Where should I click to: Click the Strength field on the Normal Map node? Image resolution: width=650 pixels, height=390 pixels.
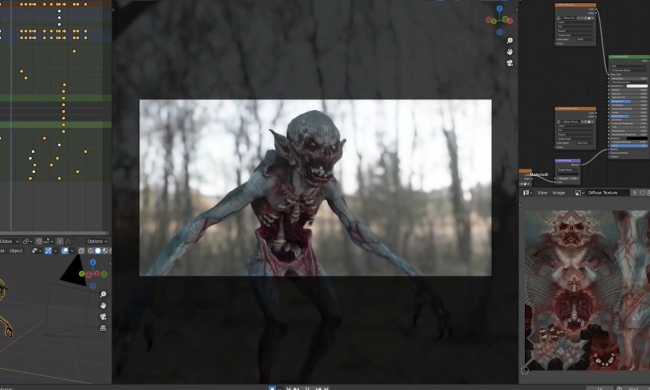coord(568,178)
